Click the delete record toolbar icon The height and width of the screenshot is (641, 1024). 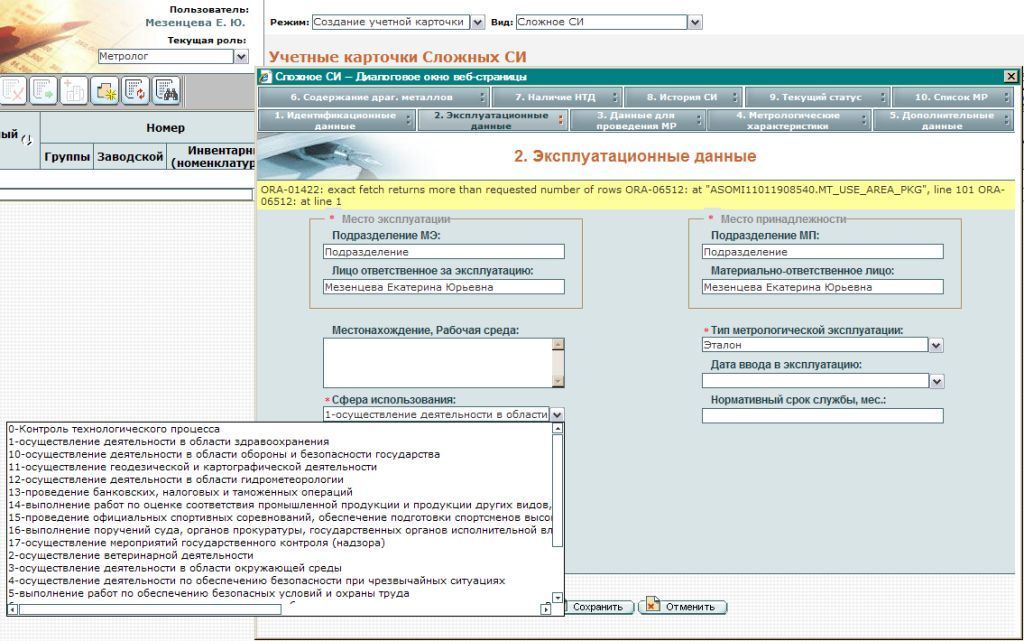(14, 91)
